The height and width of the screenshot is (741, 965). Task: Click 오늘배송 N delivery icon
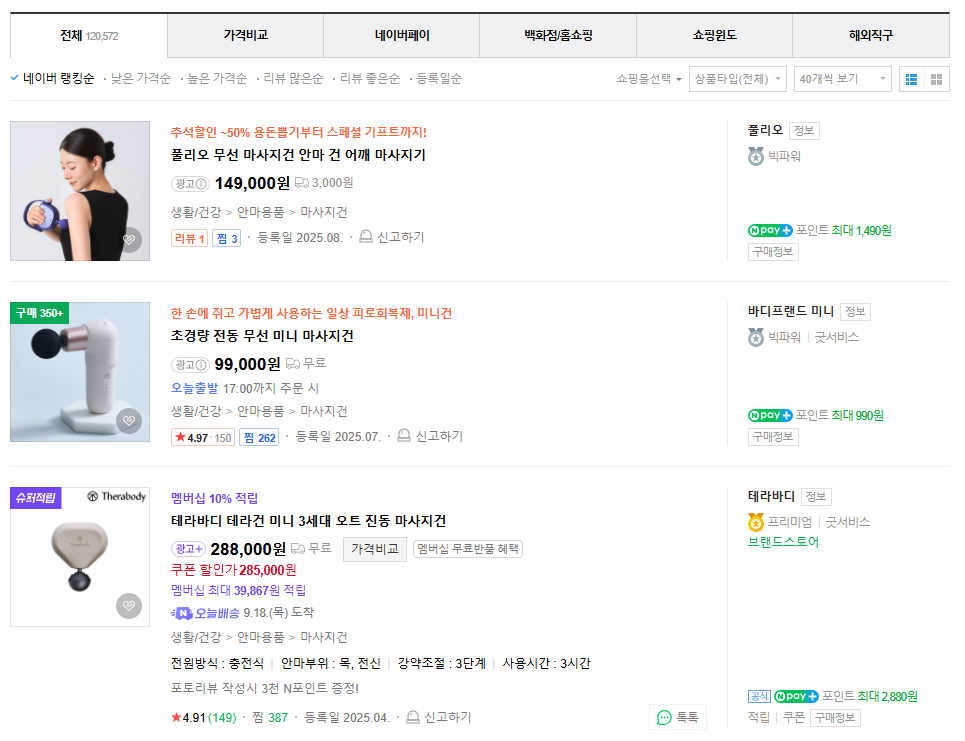pos(182,613)
